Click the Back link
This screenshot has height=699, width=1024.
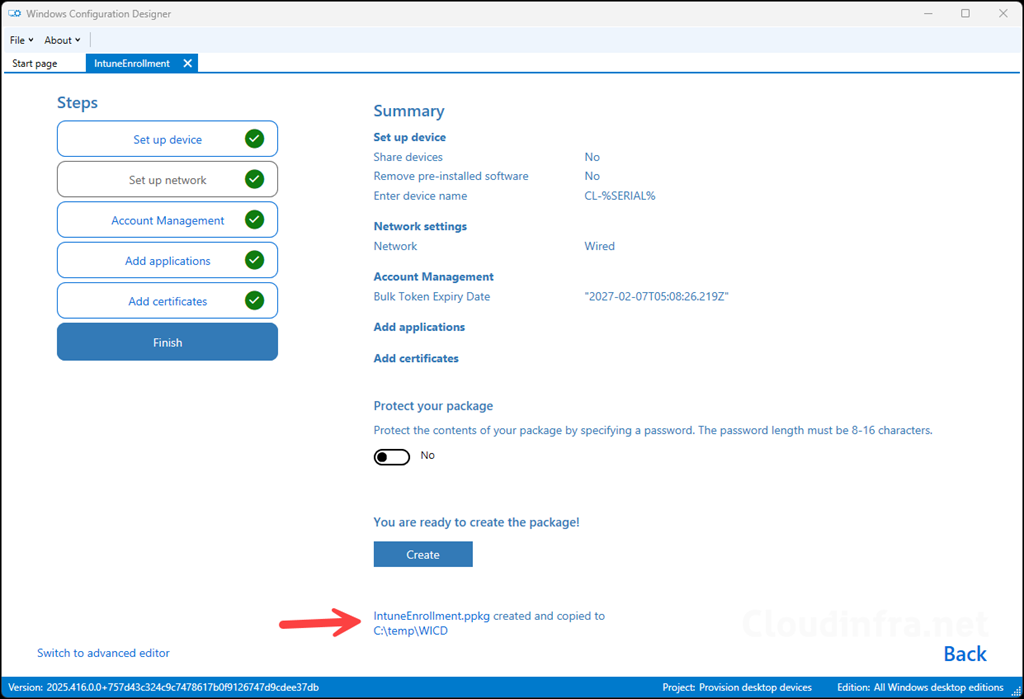(x=965, y=654)
